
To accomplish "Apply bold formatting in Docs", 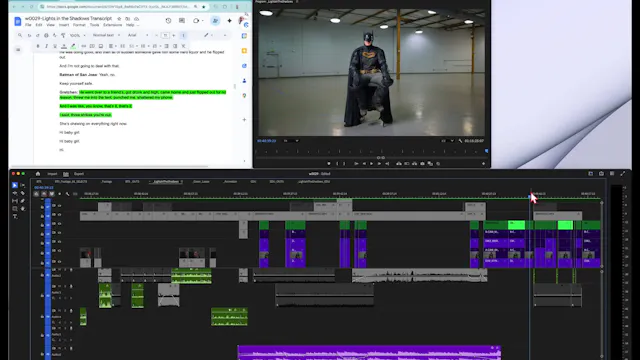I will pyautogui.click(x=38, y=46).
